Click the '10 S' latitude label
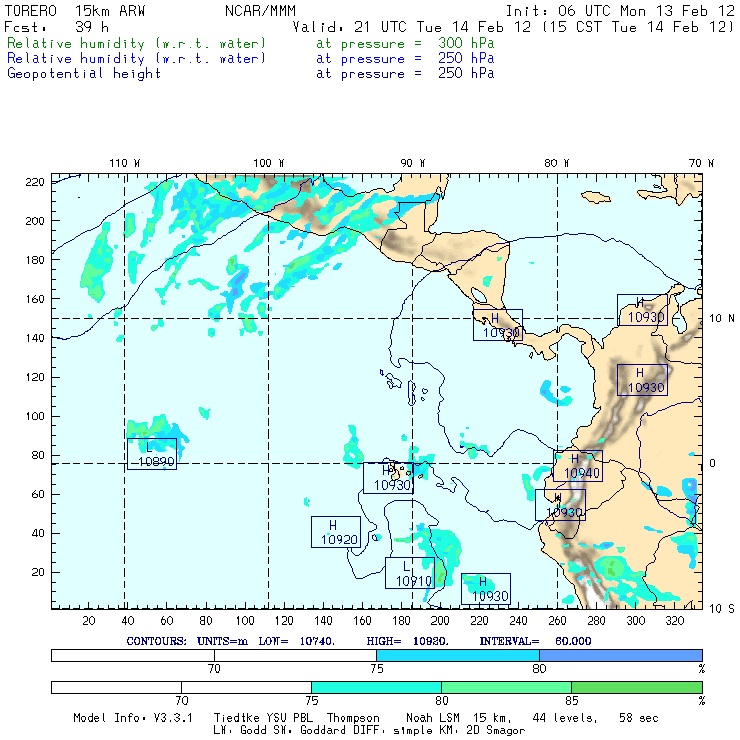The width and height of the screenshot is (740, 740). [x=721, y=609]
